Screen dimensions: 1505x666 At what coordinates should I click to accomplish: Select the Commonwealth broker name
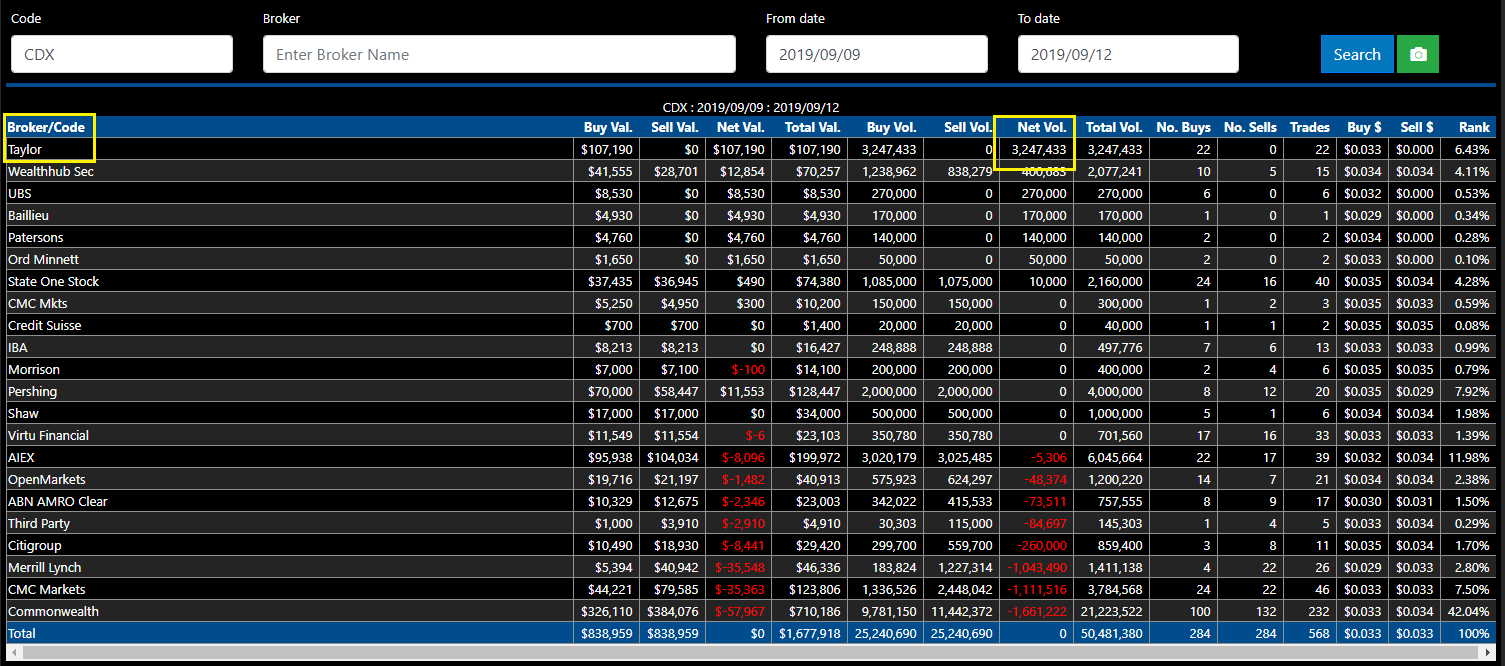(x=53, y=611)
